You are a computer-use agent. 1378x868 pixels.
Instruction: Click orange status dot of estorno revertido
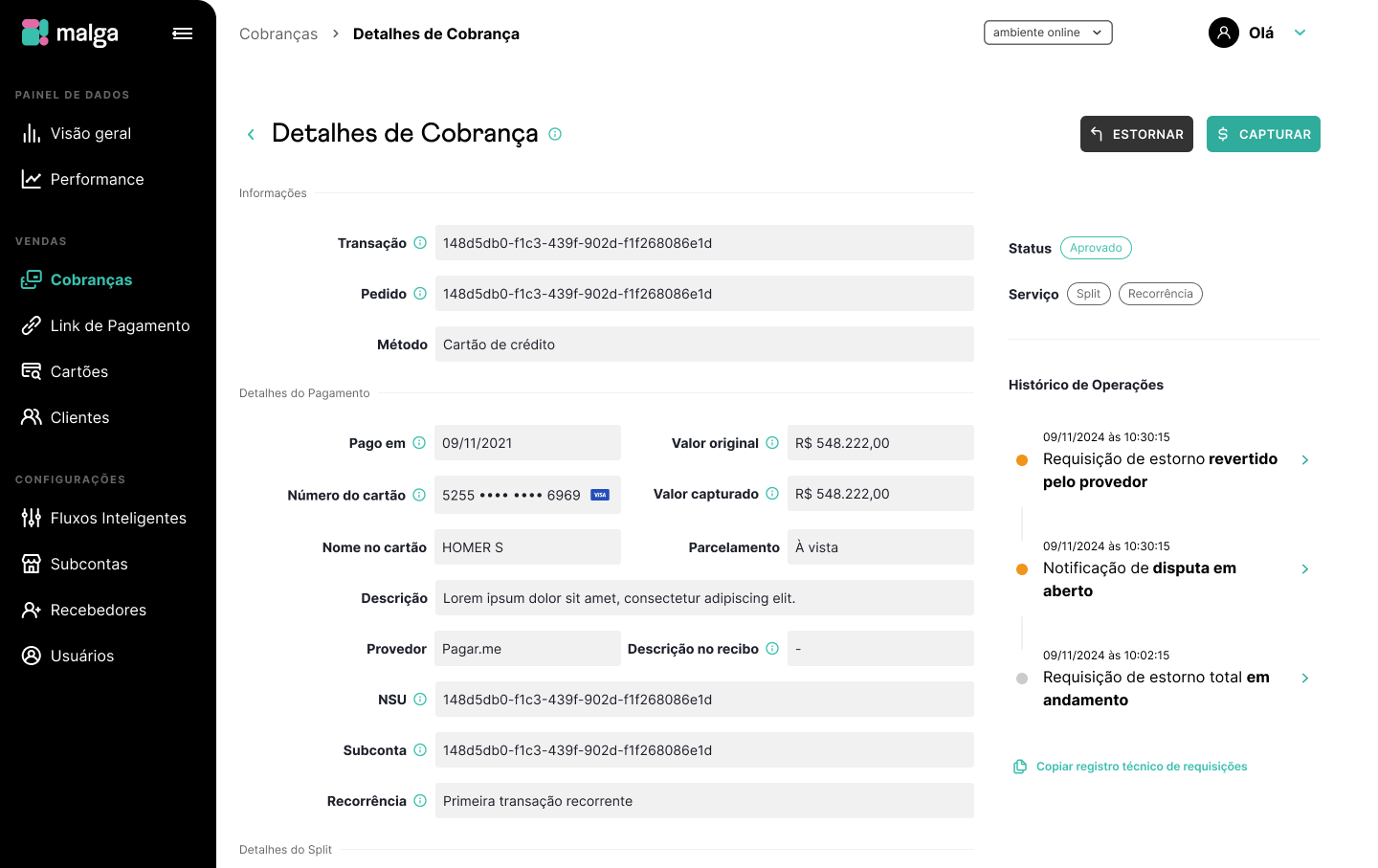pos(1022,460)
